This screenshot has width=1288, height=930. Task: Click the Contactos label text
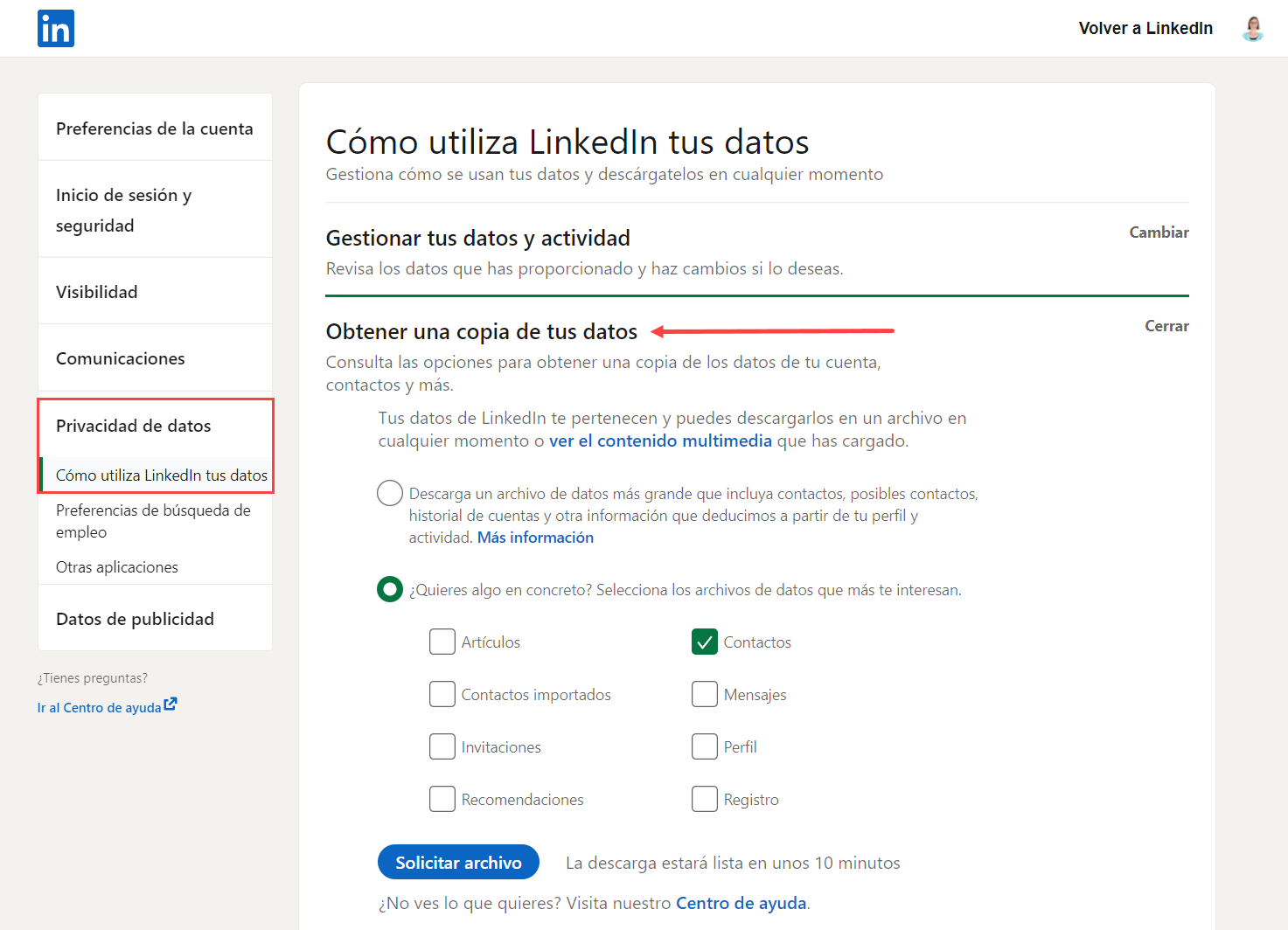(x=757, y=642)
